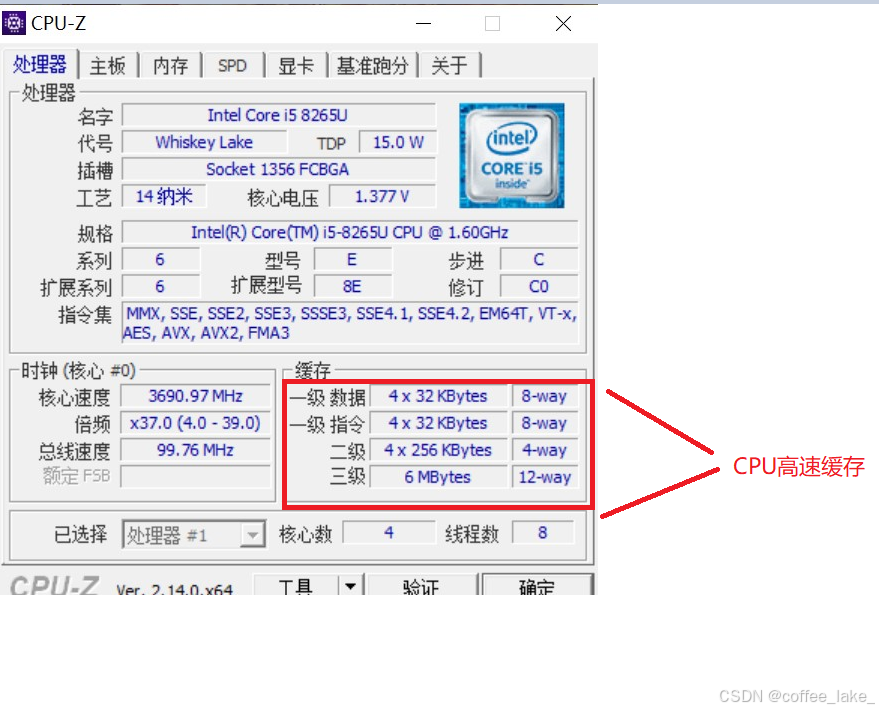879x711 pixels.
Task: Click the Intel Core i5 logo badge
Action: (511, 155)
